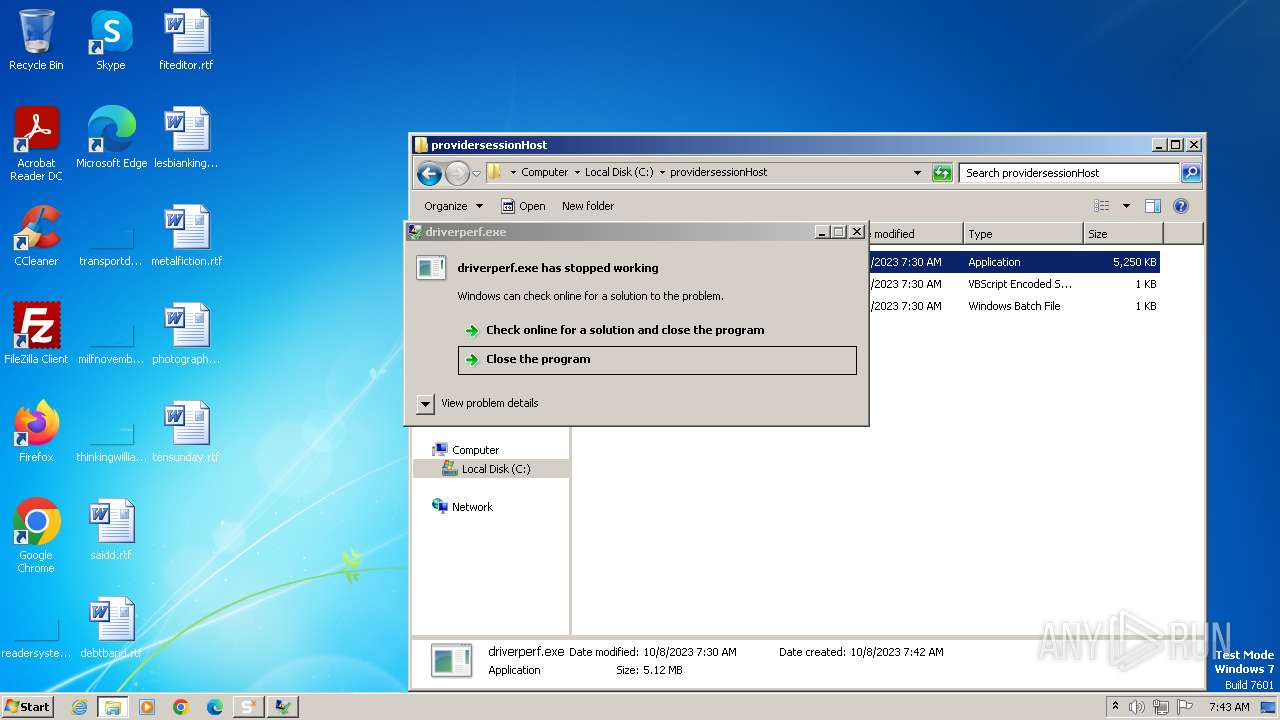Image resolution: width=1280 pixels, height=720 pixels.
Task: Close the driverperf.exe error dialog
Action: [857, 232]
